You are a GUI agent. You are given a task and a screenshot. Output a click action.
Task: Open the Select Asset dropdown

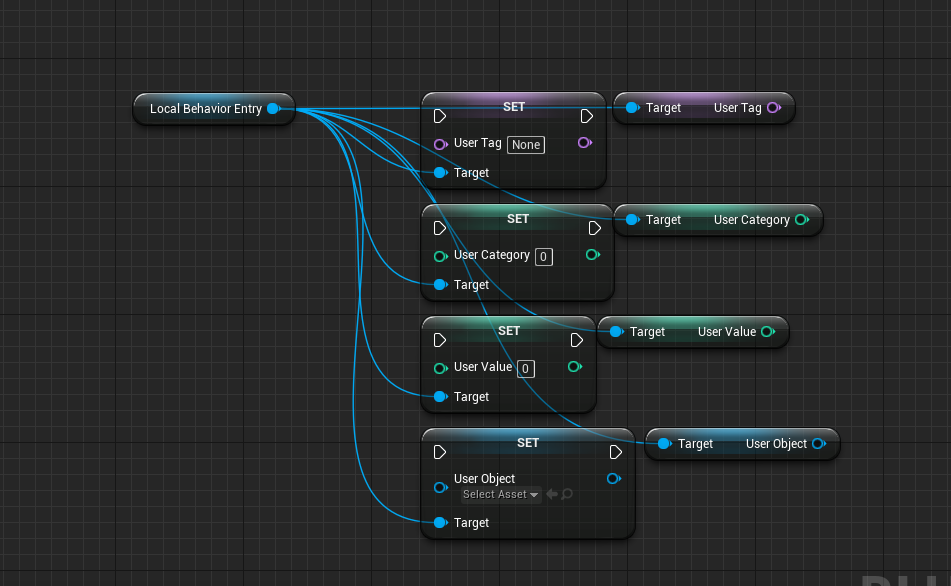coord(500,494)
